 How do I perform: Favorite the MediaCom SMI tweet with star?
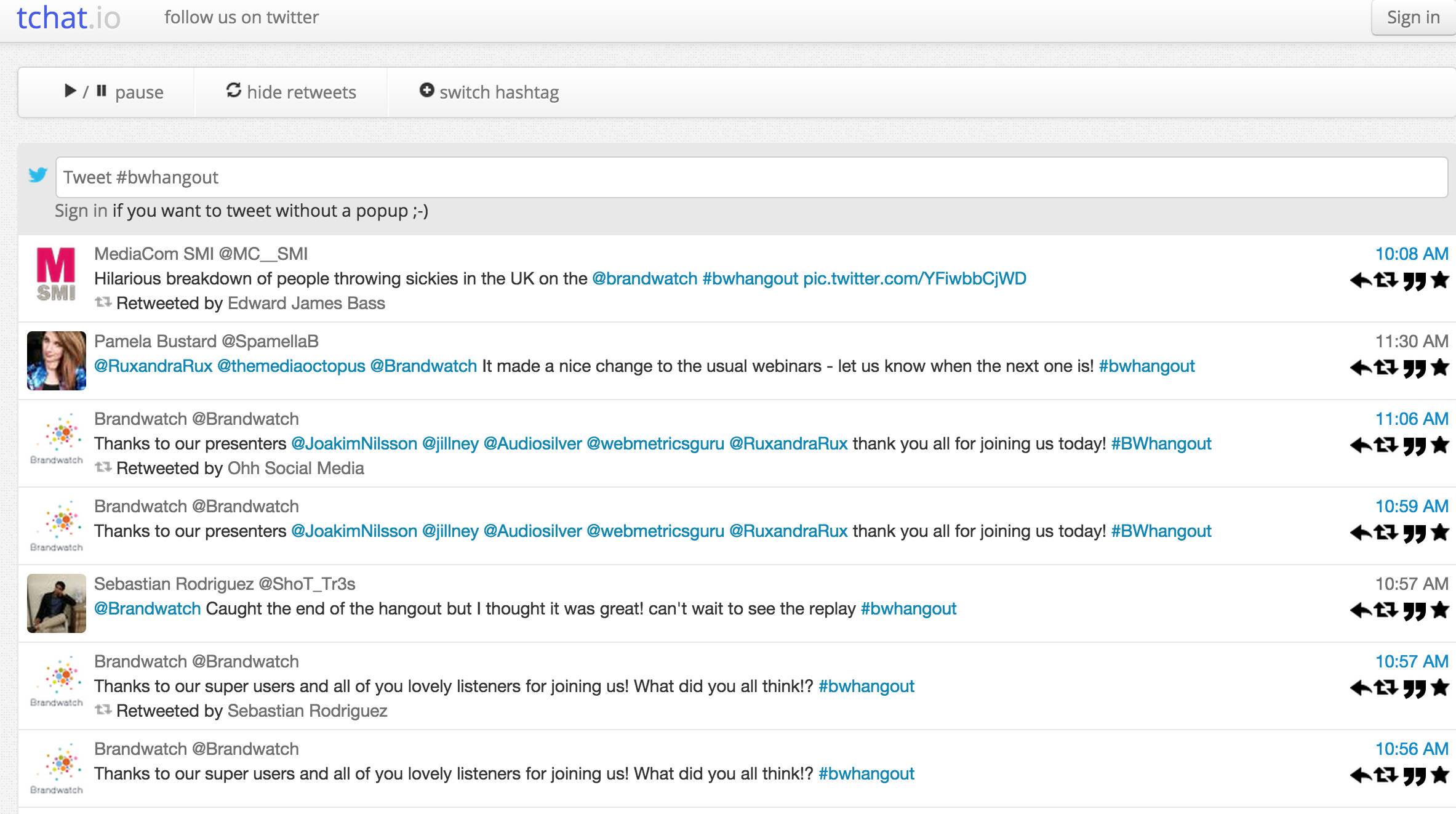[x=1440, y=280]
